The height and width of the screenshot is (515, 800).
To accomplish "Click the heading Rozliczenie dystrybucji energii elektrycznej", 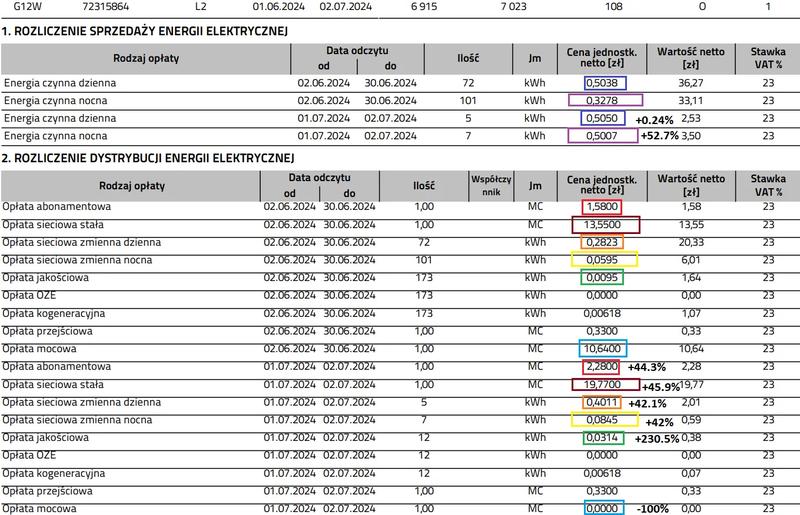I will pyautogui.click(x=148, y=158).
